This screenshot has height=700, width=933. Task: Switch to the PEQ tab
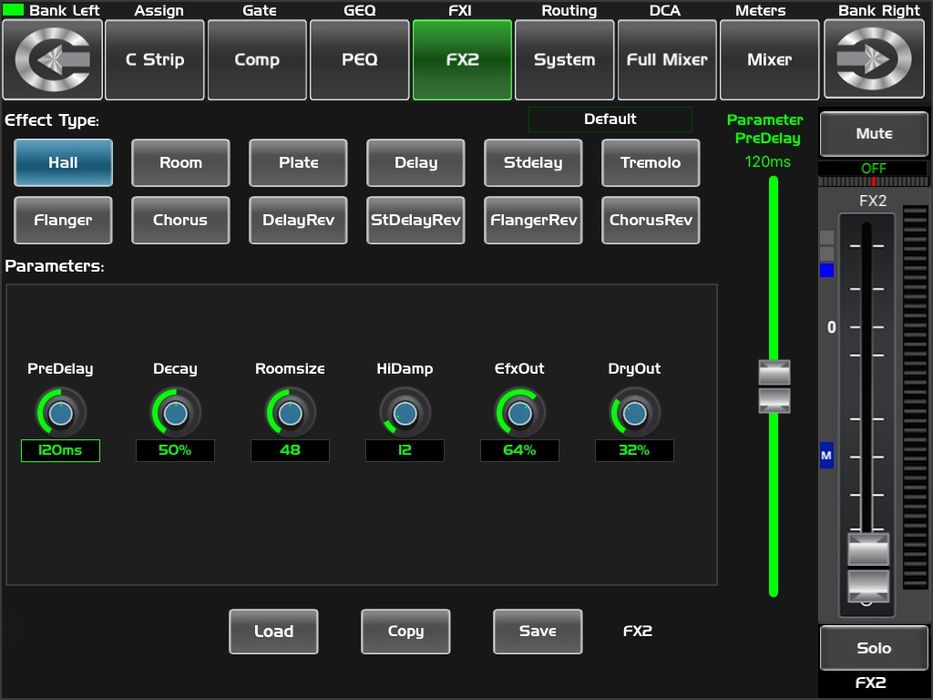[x=359, y=60]
